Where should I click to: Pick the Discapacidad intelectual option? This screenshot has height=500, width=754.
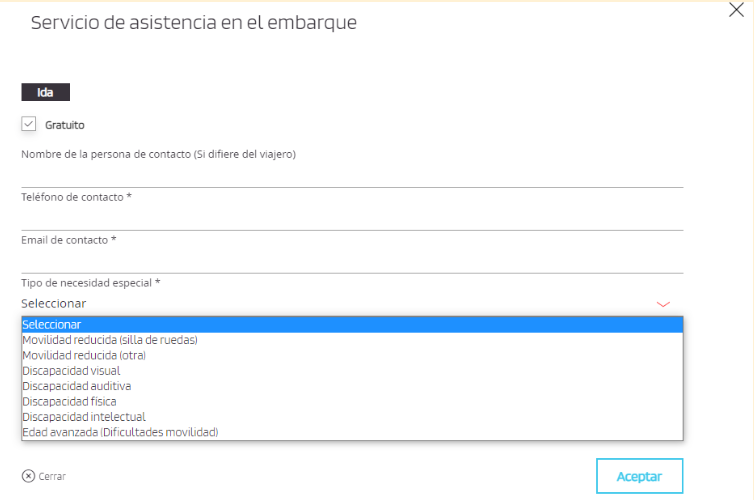tap(84, 417)
